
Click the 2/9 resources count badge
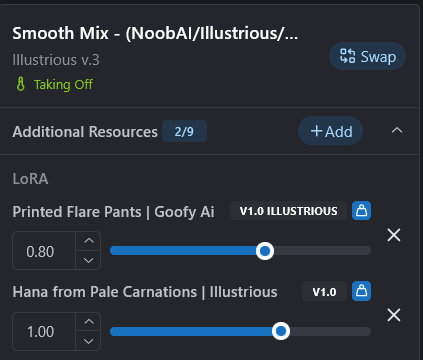click(x=184, y=131)
